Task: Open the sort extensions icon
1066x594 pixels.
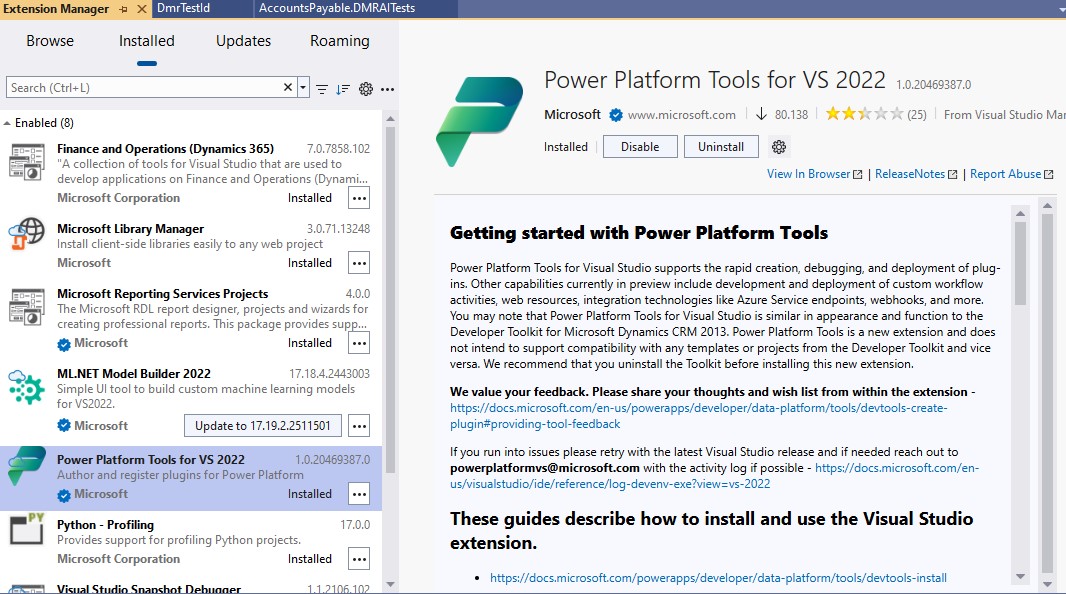Action: pyautogui.click(x=343, y=89)
